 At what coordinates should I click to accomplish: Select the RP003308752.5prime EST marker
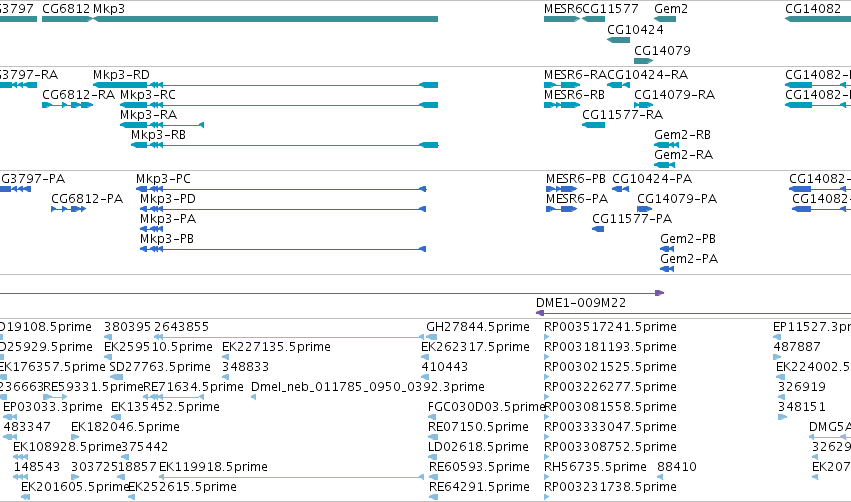(547, 457)
